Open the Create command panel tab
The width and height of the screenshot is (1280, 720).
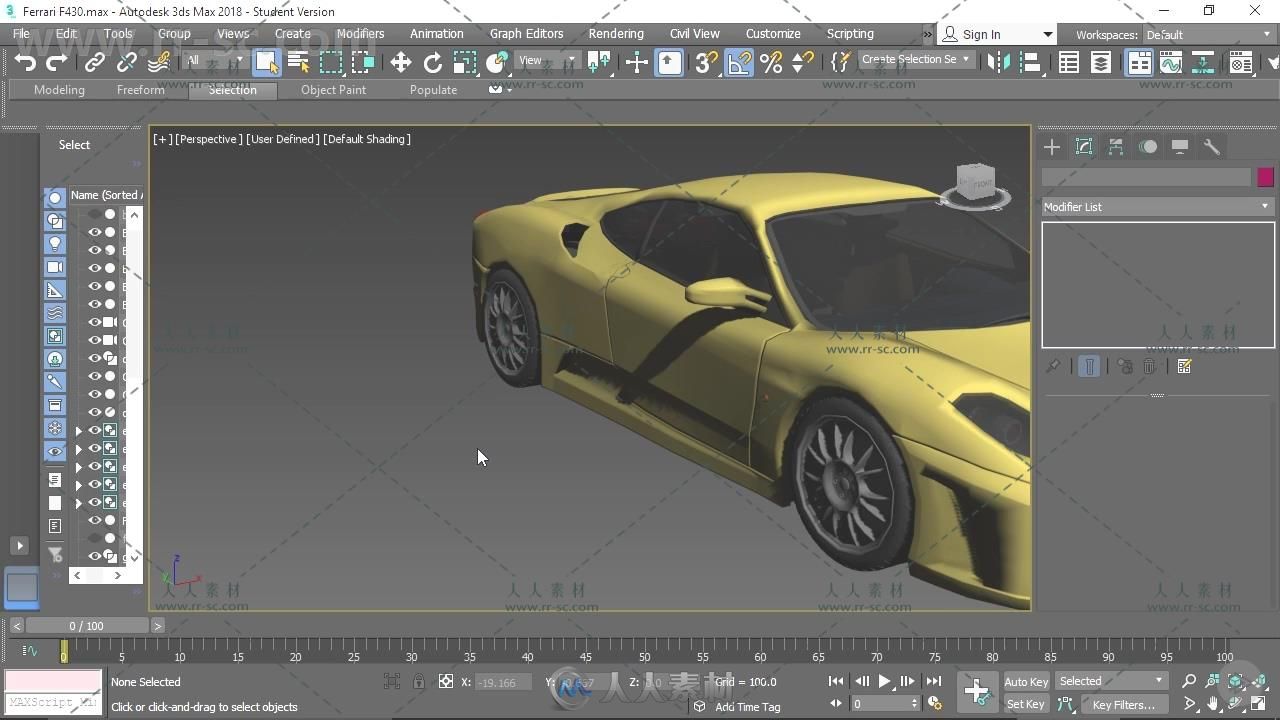point(1052,147)
